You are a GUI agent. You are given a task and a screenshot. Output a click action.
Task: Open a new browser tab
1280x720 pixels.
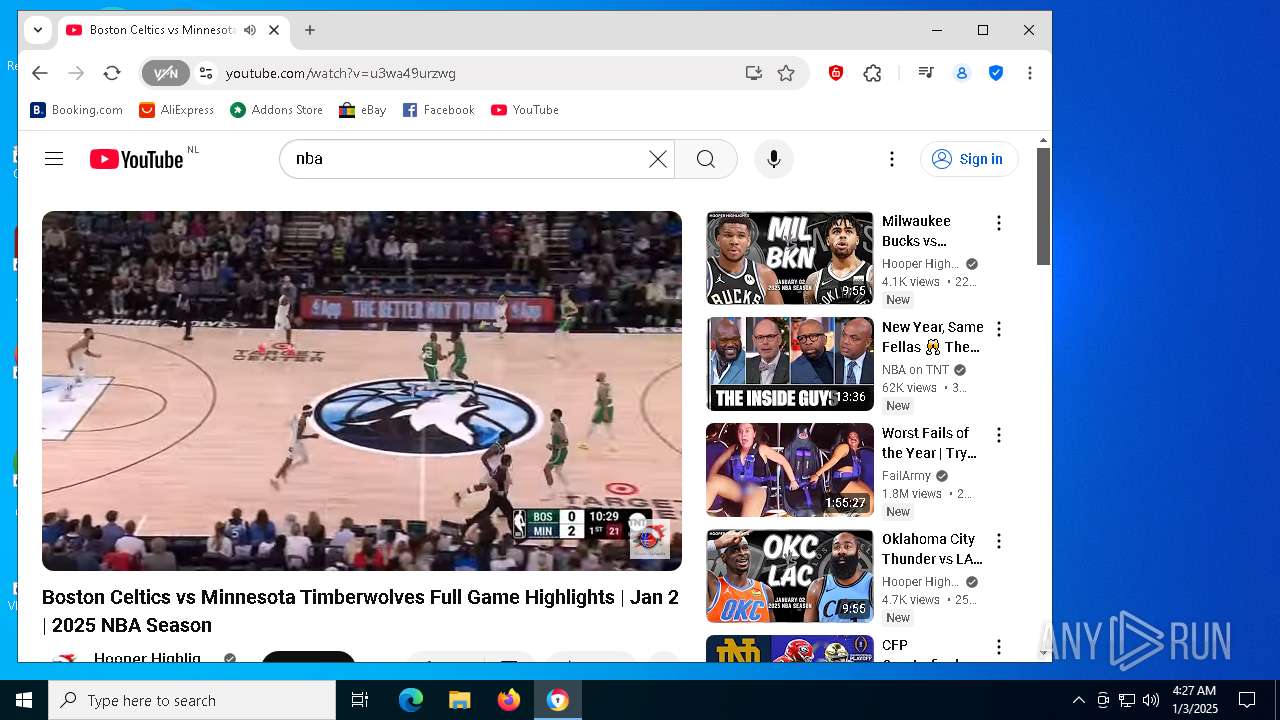(x=310, y=30)
